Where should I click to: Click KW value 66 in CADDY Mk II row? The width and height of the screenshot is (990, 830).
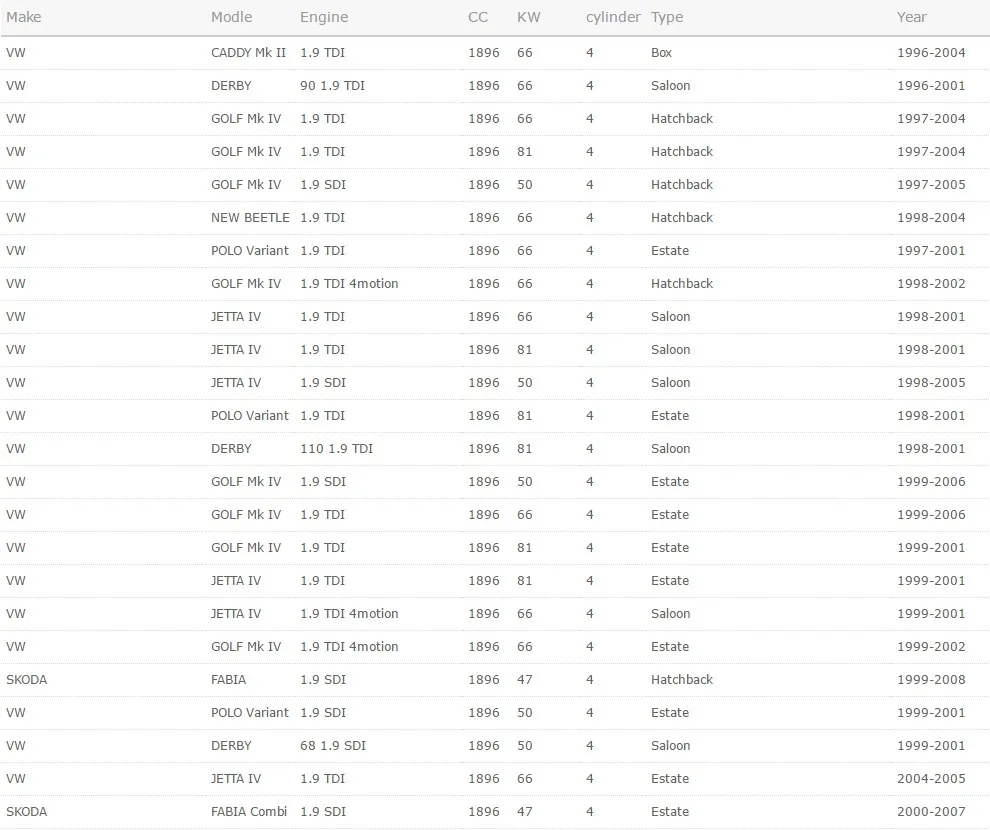(525, 53)
